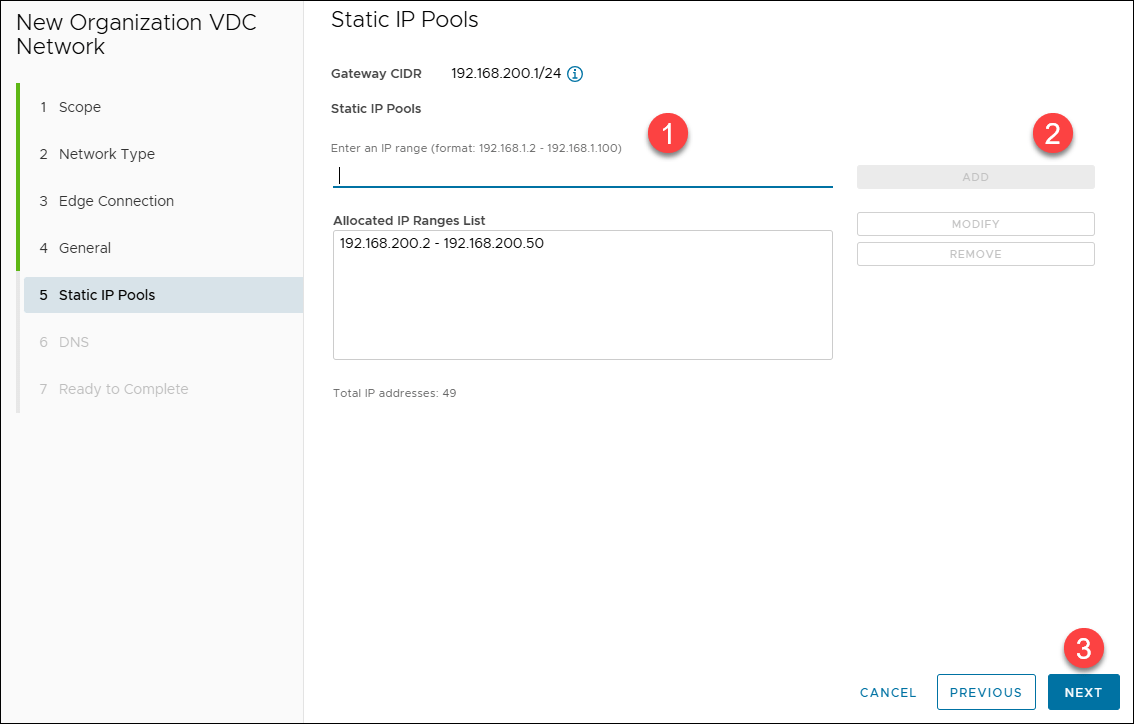Click the red annotation marker numbered 2
1134x724 pixels.
(x=1052, y=133)
